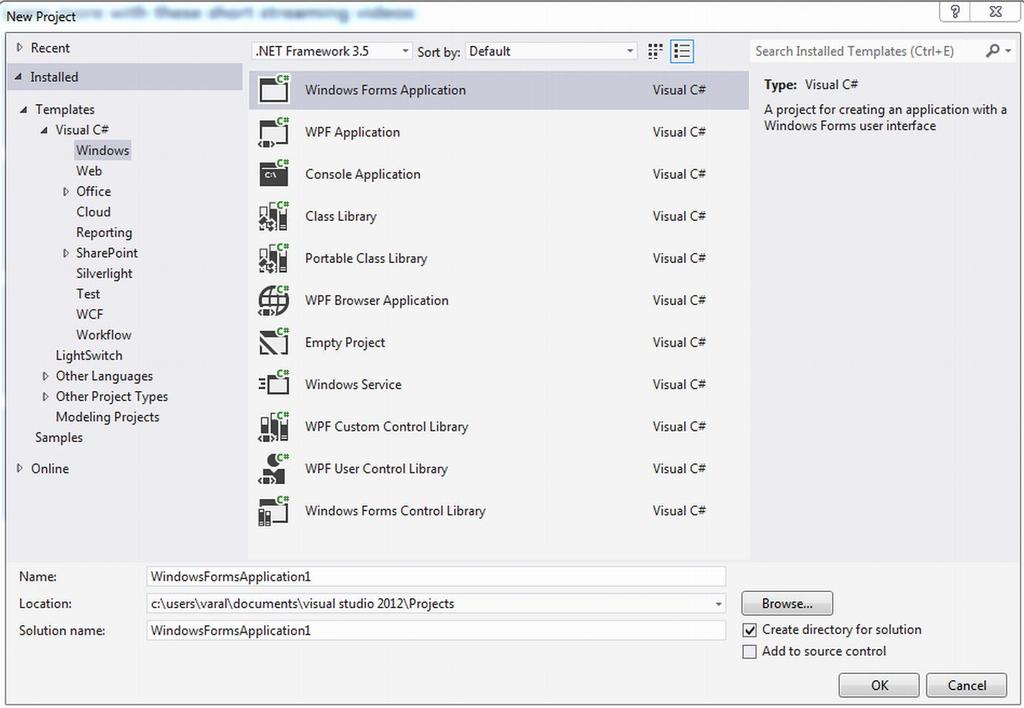Select the Windows Forms Application name
This screenshot has width=1024, height=708.
[385, 90]
